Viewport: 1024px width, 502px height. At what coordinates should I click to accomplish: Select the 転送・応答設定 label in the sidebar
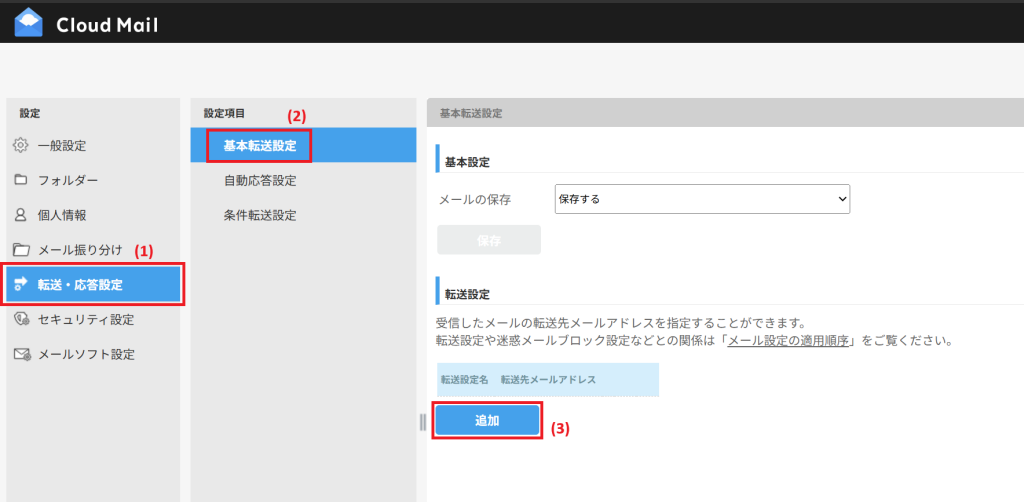(x=80, y=285)
